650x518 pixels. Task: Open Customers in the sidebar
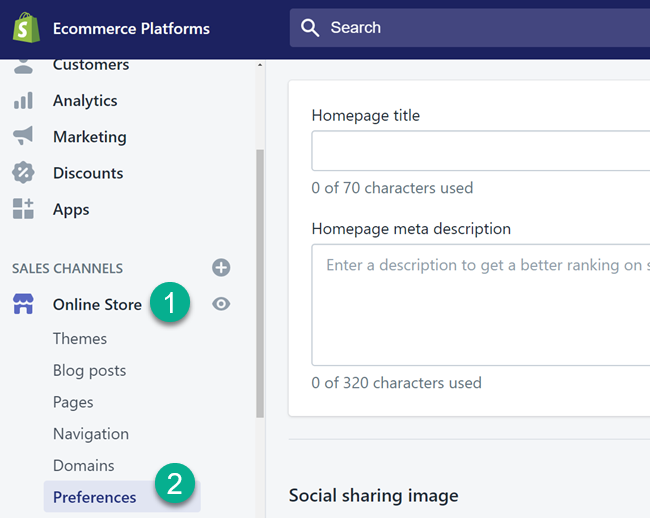coord(91,65)
